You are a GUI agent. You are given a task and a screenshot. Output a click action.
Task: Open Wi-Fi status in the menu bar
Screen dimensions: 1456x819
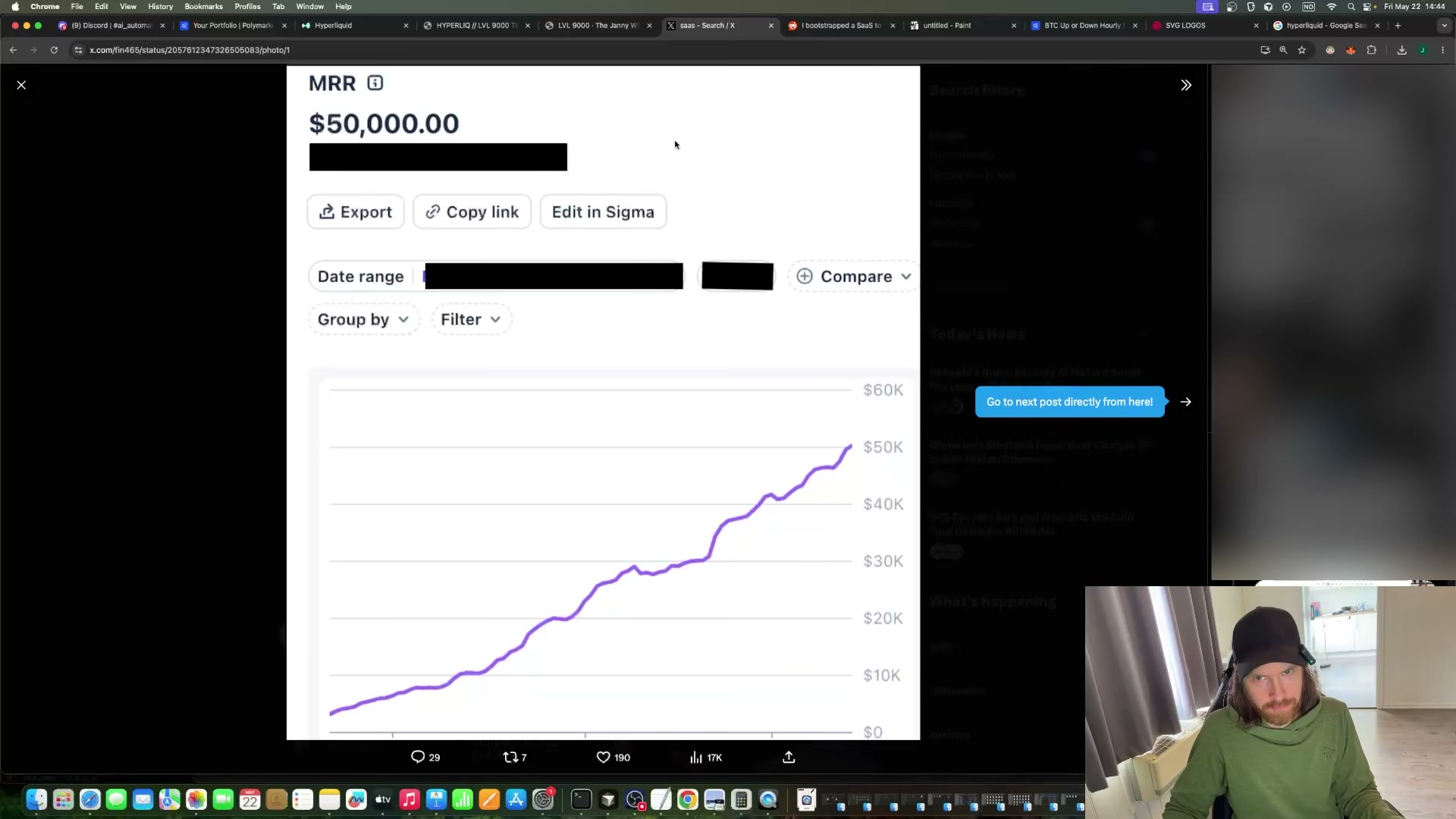coord(1332,7)
